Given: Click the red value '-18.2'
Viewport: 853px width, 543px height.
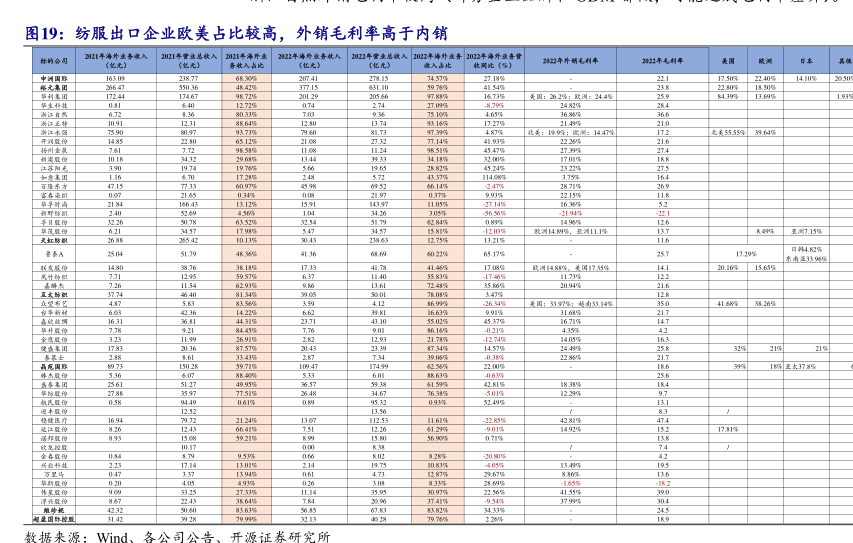Looking at the screenshot, I should (662, 483).
